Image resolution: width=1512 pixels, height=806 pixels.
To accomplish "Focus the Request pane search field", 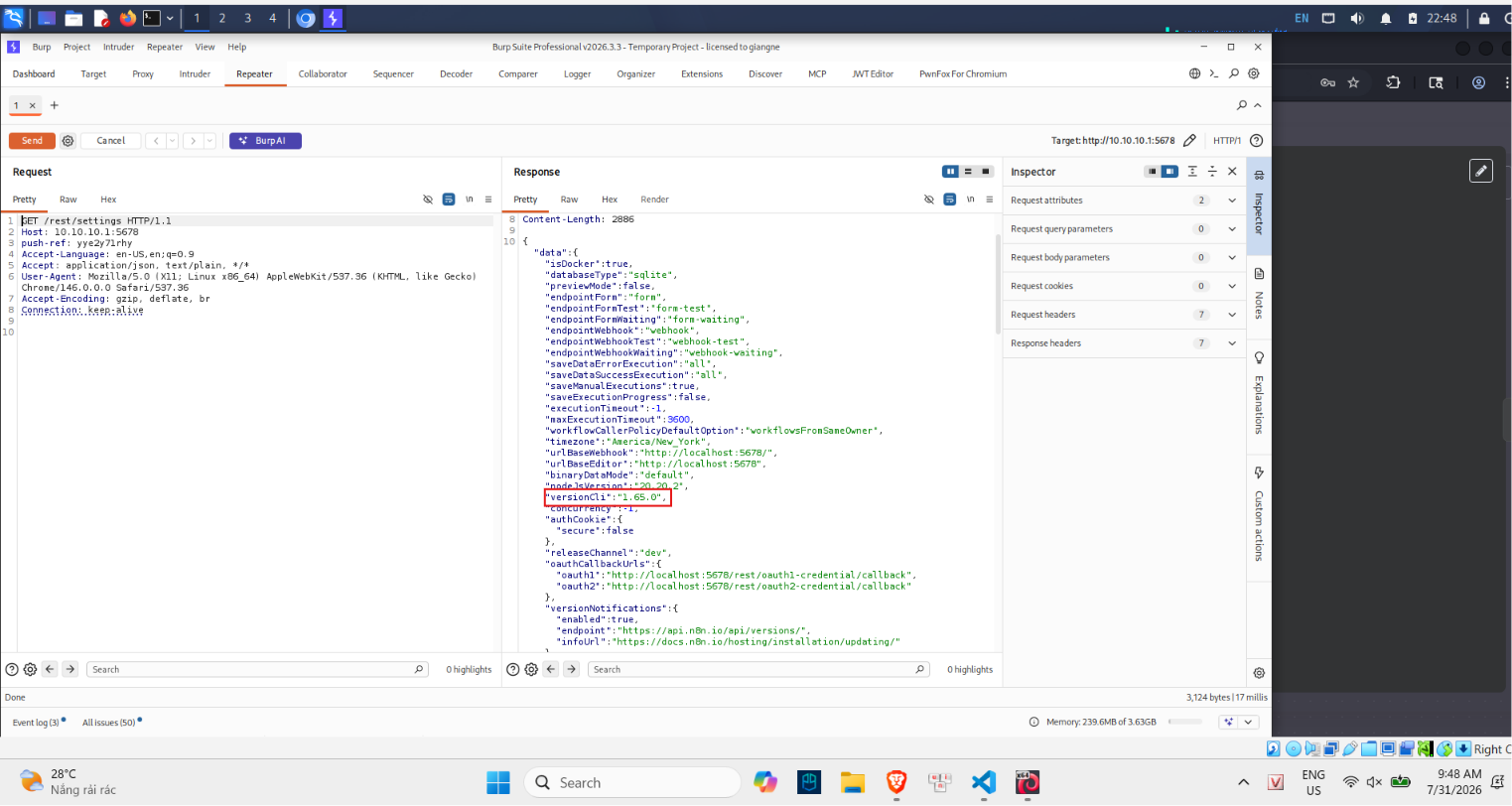I will 257,670.
